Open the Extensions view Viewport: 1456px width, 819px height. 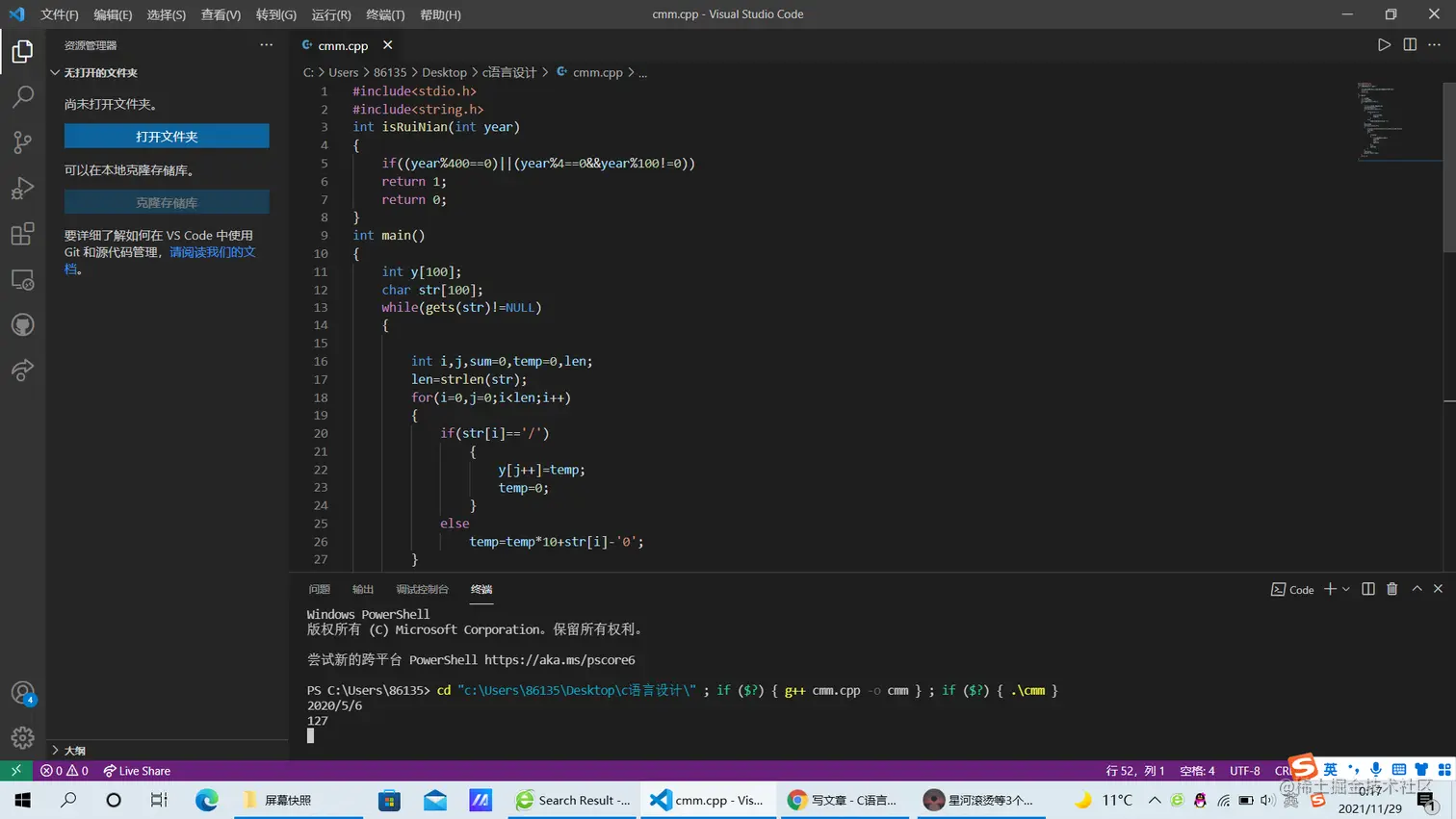click(22, 234)
